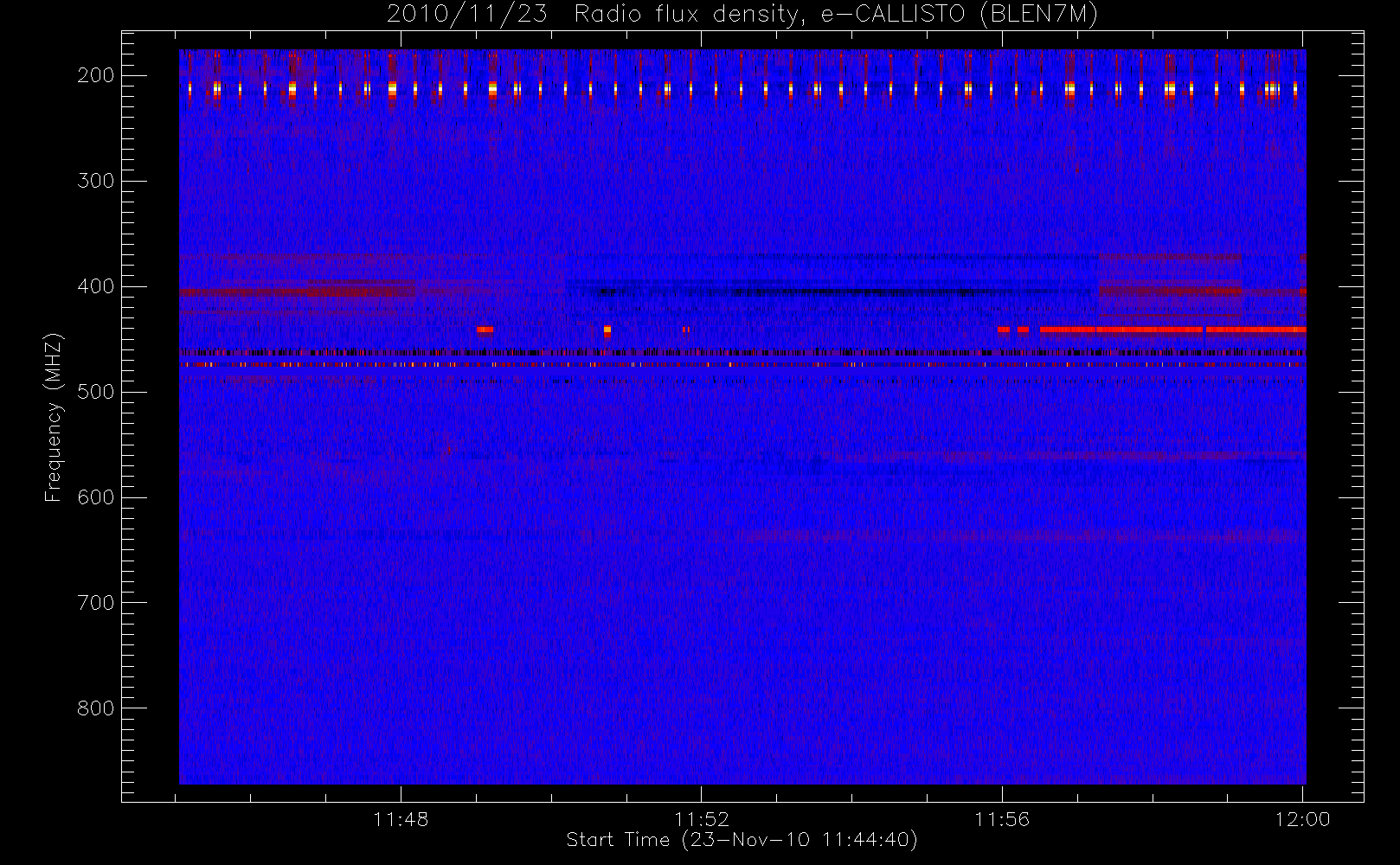Click the 500 frequency tick label
The image size is (1400, 865).
pyautogui.click(x=96, y=392)
